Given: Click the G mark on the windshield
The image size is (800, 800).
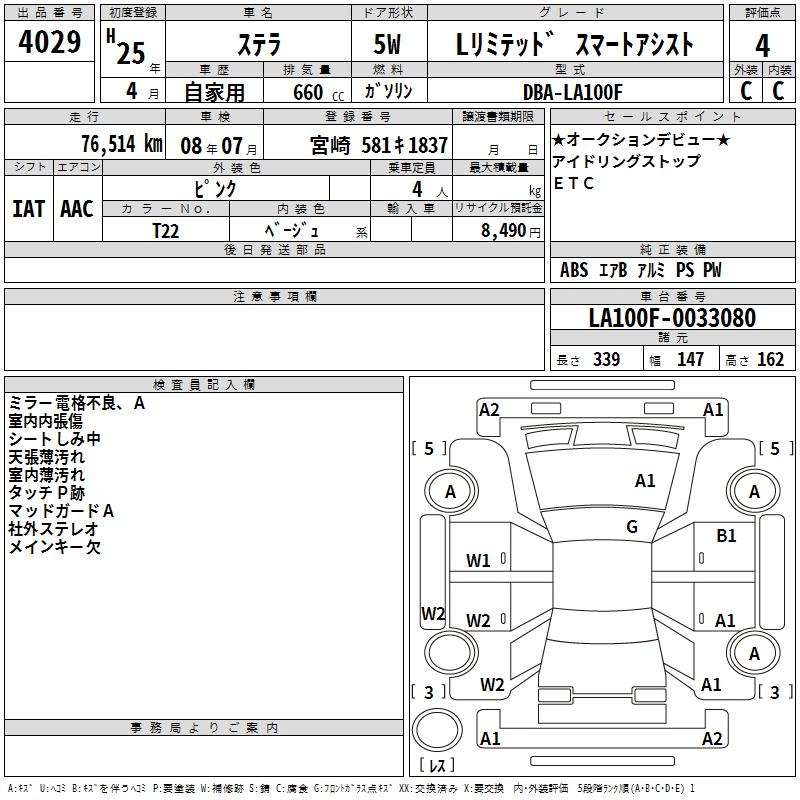Looking at the screenshot, I should [632, 527].
